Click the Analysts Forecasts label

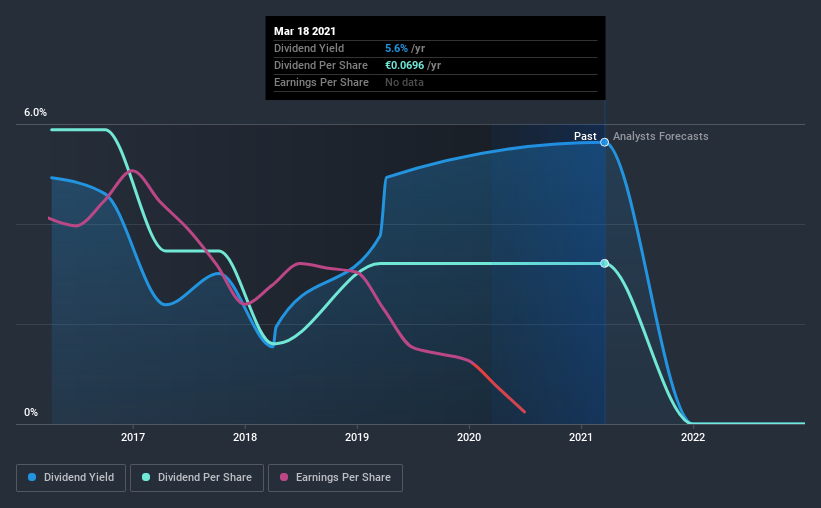[x=661, y=136]
